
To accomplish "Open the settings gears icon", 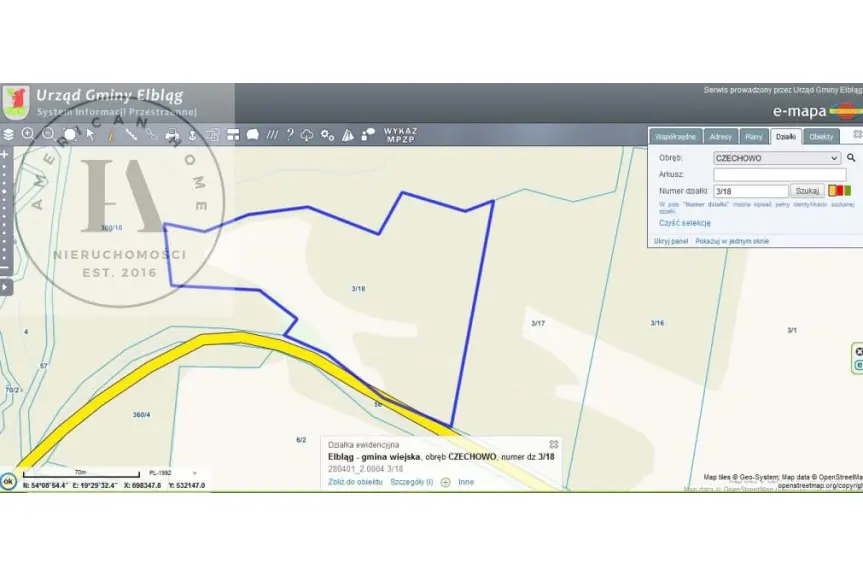I will 327,135.
